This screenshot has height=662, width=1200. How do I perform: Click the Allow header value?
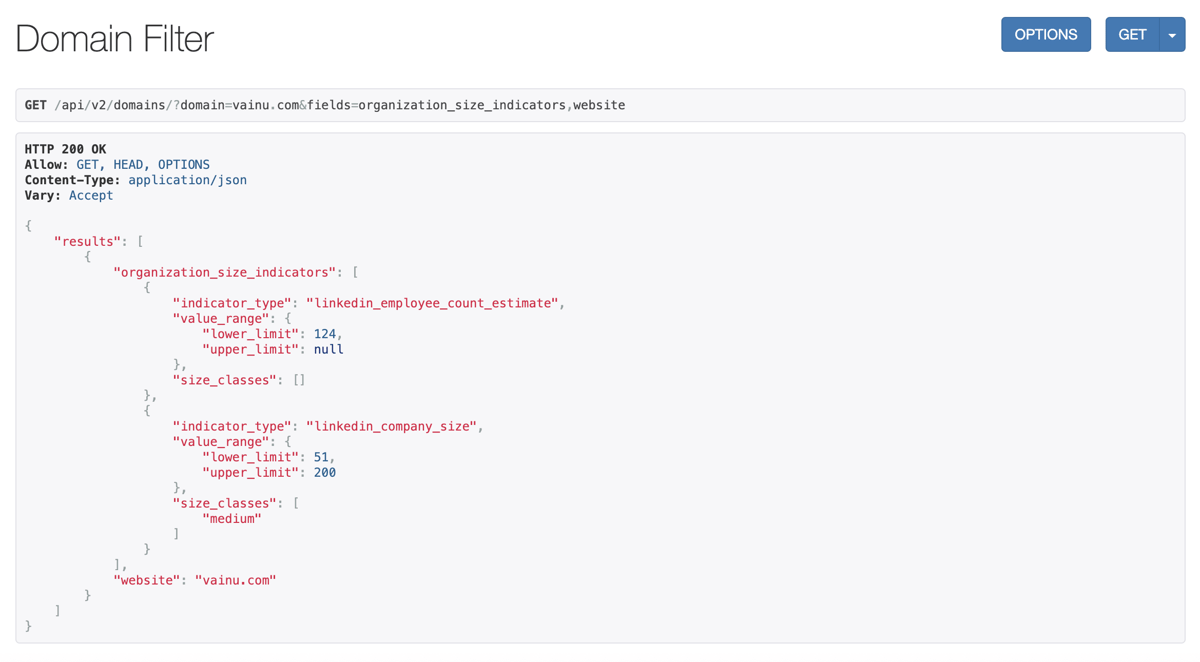pyautogui.click(x=143, y=165)
